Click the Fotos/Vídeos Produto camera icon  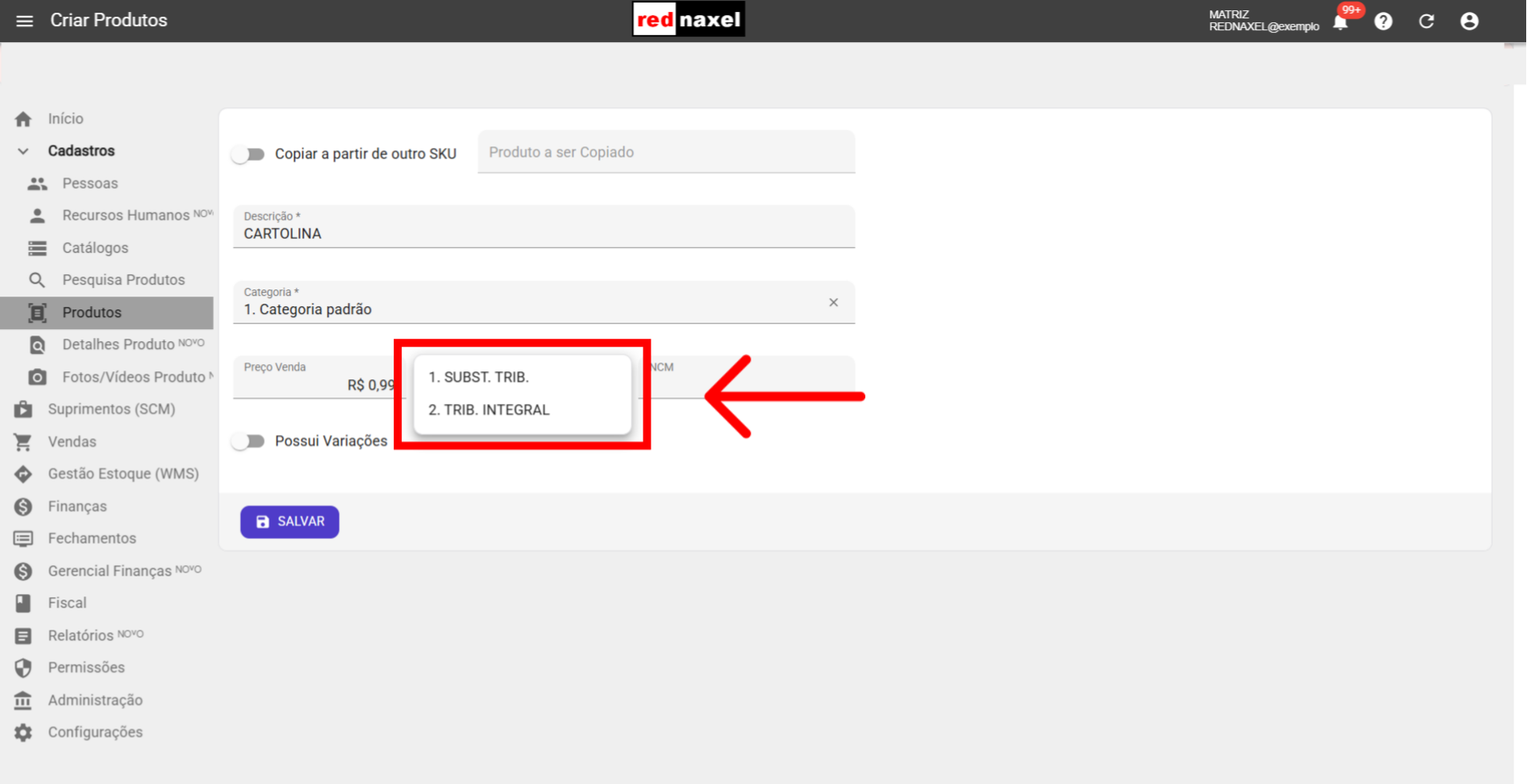[x=37, y=377]
